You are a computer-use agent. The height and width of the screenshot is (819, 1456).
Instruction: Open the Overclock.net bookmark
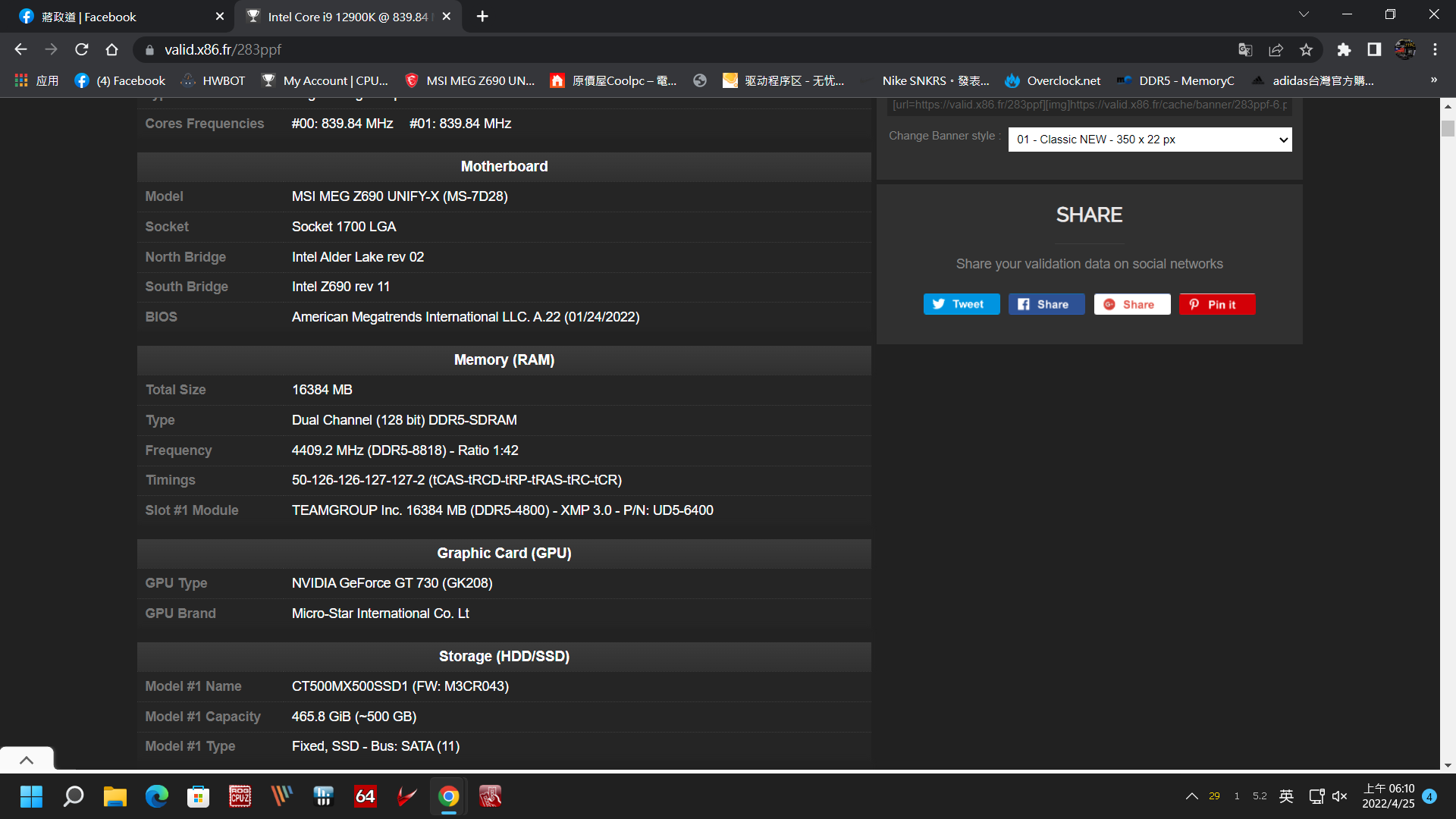pyautogui.click(x=1053, y=80)
